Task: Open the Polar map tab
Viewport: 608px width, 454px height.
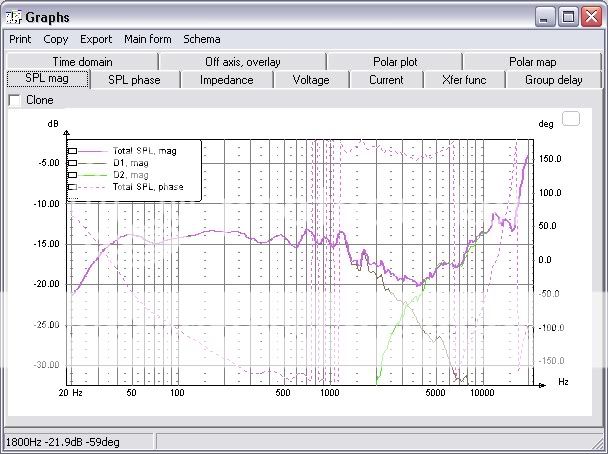Action: point(532,62)
